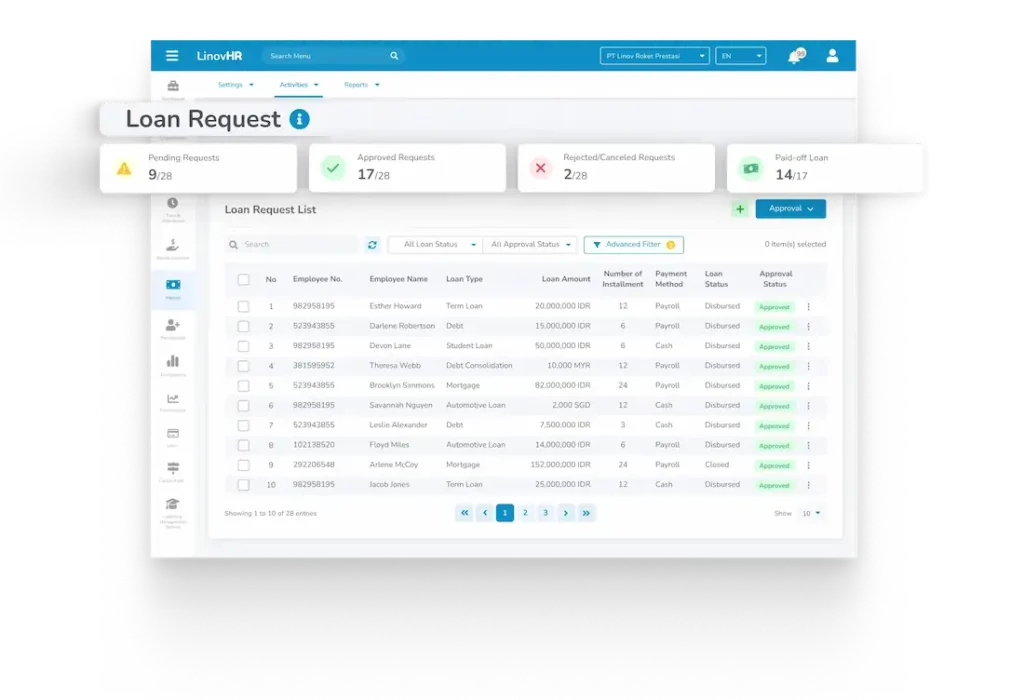Jump to the first page
The width and height of the screenshot is (1024, 700).
pos(464,513)
